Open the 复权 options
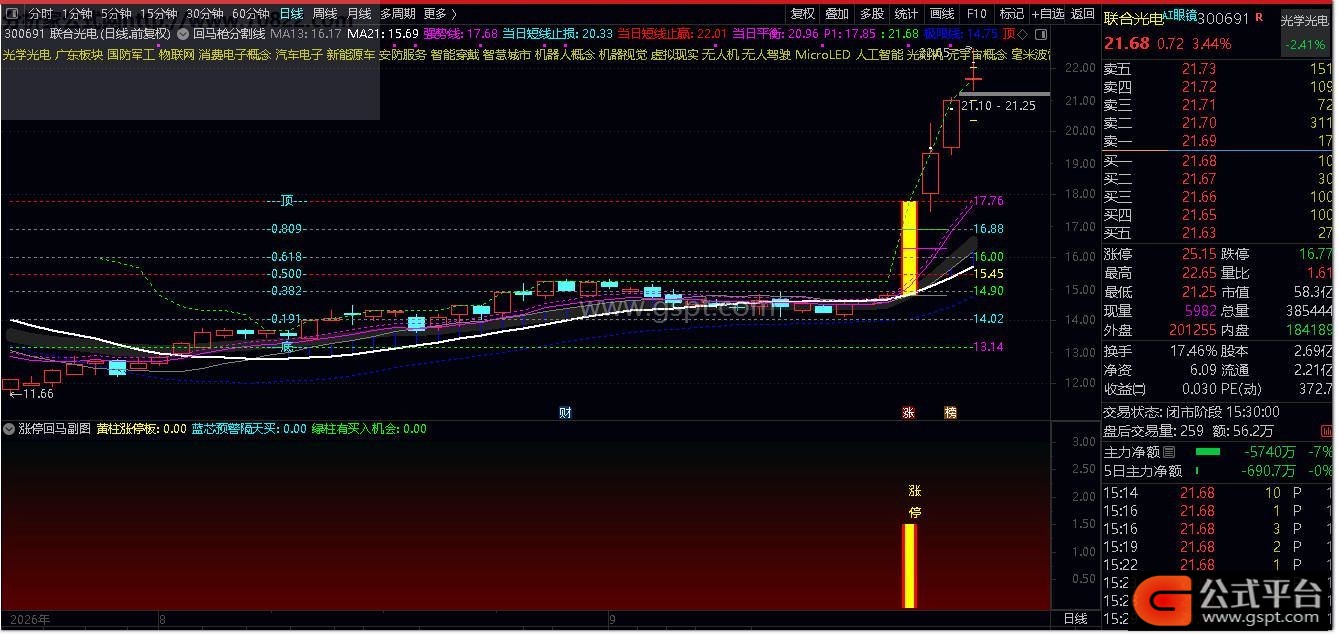This screenshot has width=1338, height=634. pos(803,14)
